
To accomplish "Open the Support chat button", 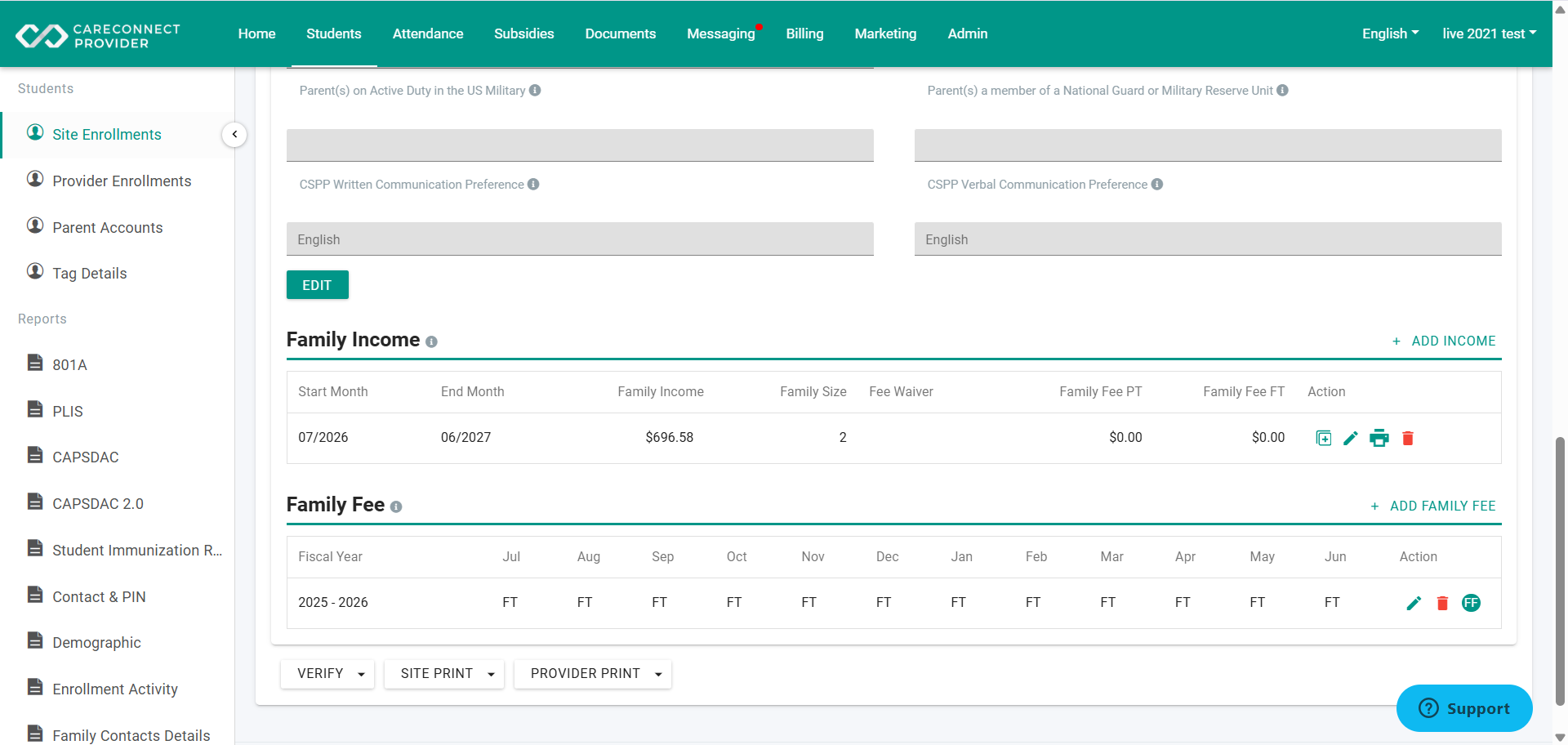I will [x=1464, y=708].
